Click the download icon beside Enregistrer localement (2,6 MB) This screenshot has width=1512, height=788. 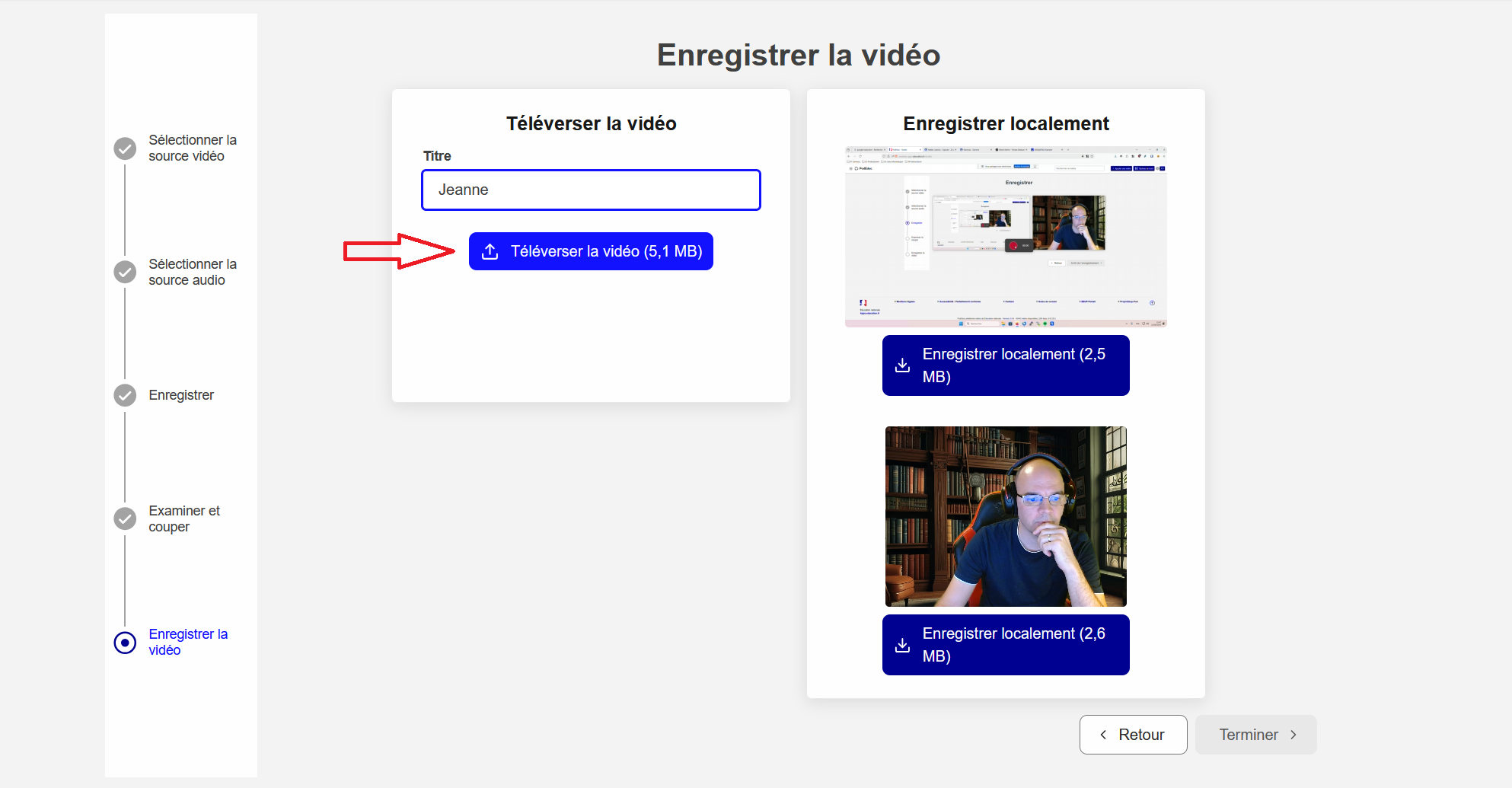[903, 644]
